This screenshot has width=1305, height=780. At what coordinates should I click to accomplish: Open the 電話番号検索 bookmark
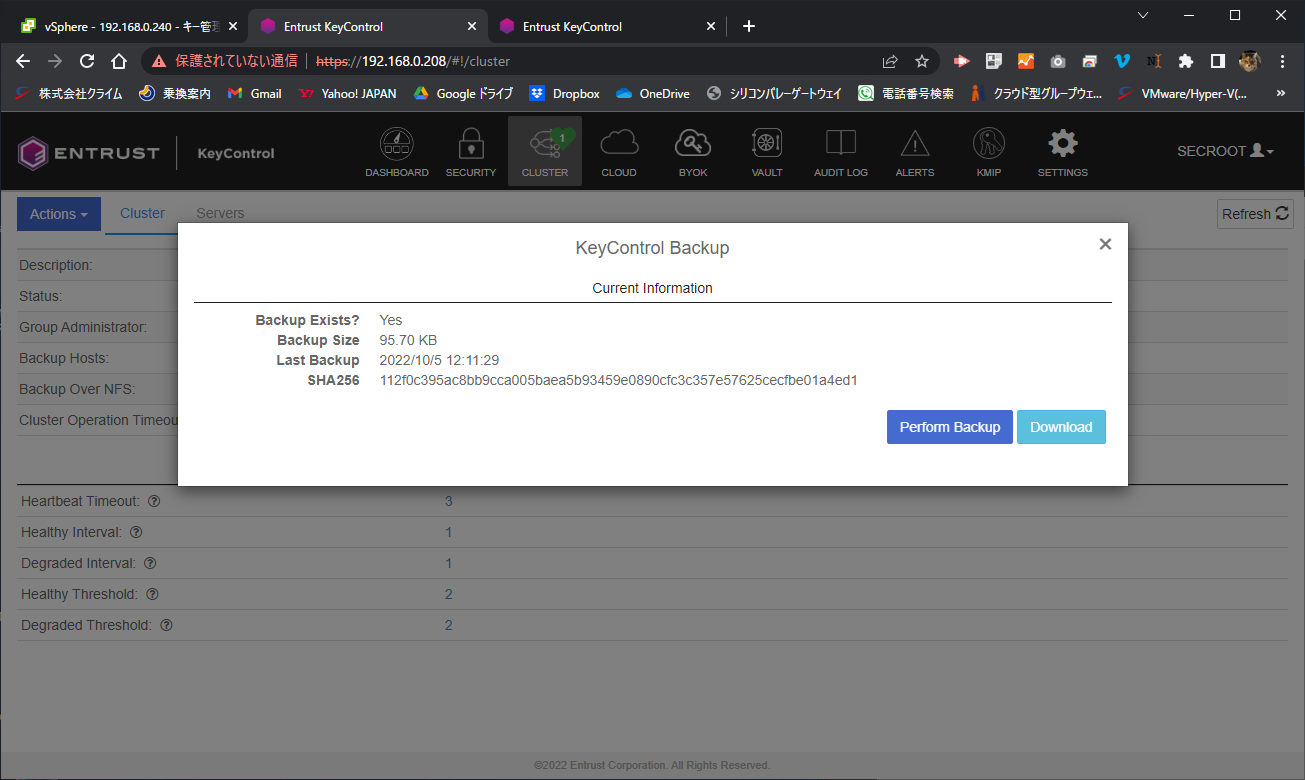tap(906, 93)
